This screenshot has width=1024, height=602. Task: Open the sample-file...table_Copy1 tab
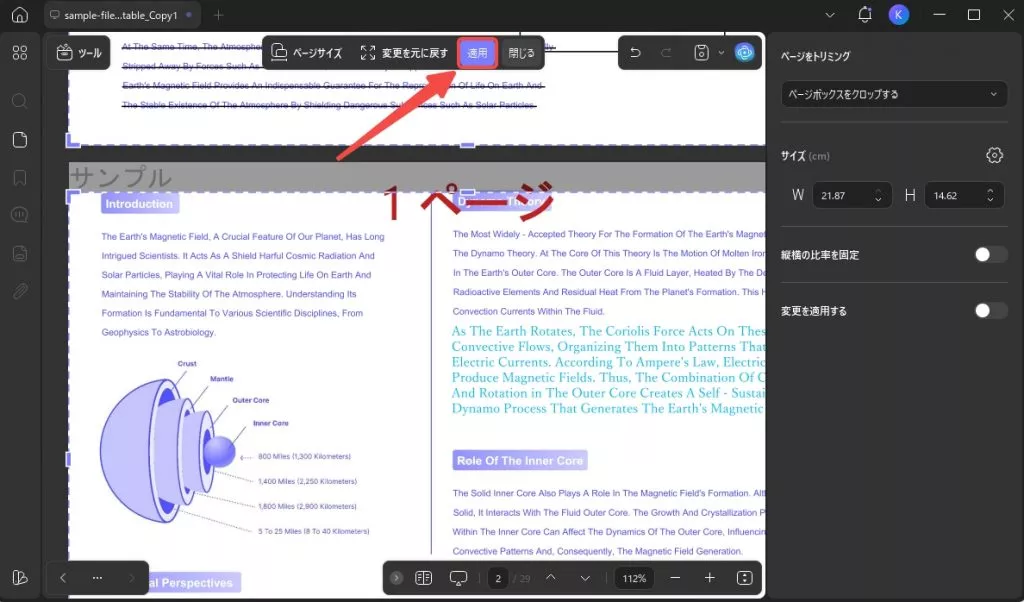coord(120,15)
